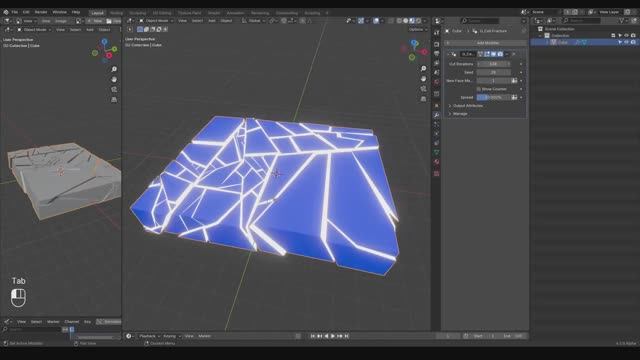
Task: Click the left viewport navigation gizmo Z axis
Action: (x=104, y=41)
